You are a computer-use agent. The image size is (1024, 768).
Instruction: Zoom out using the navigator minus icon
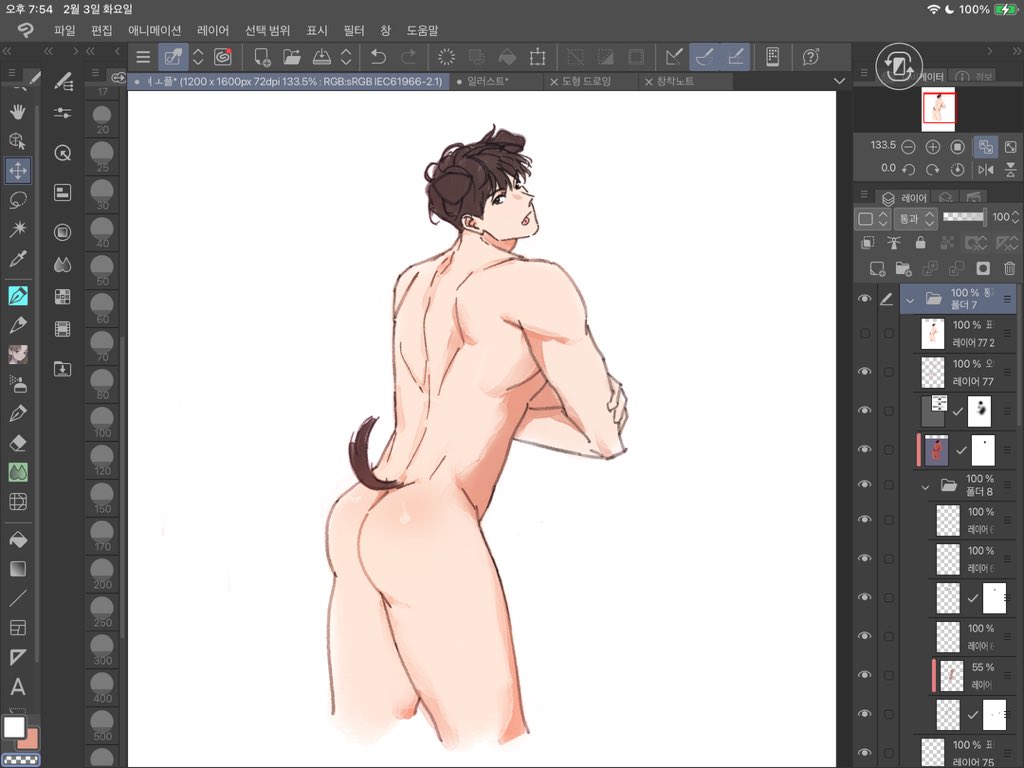pyautogui.click(x=908, y=147)
